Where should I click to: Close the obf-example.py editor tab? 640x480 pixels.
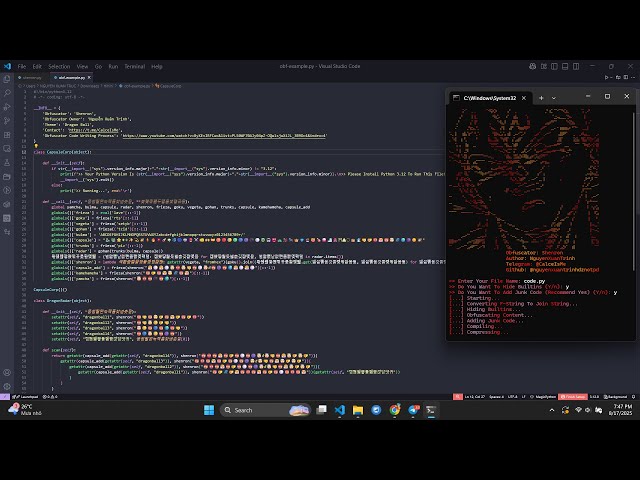coord(89,77)
